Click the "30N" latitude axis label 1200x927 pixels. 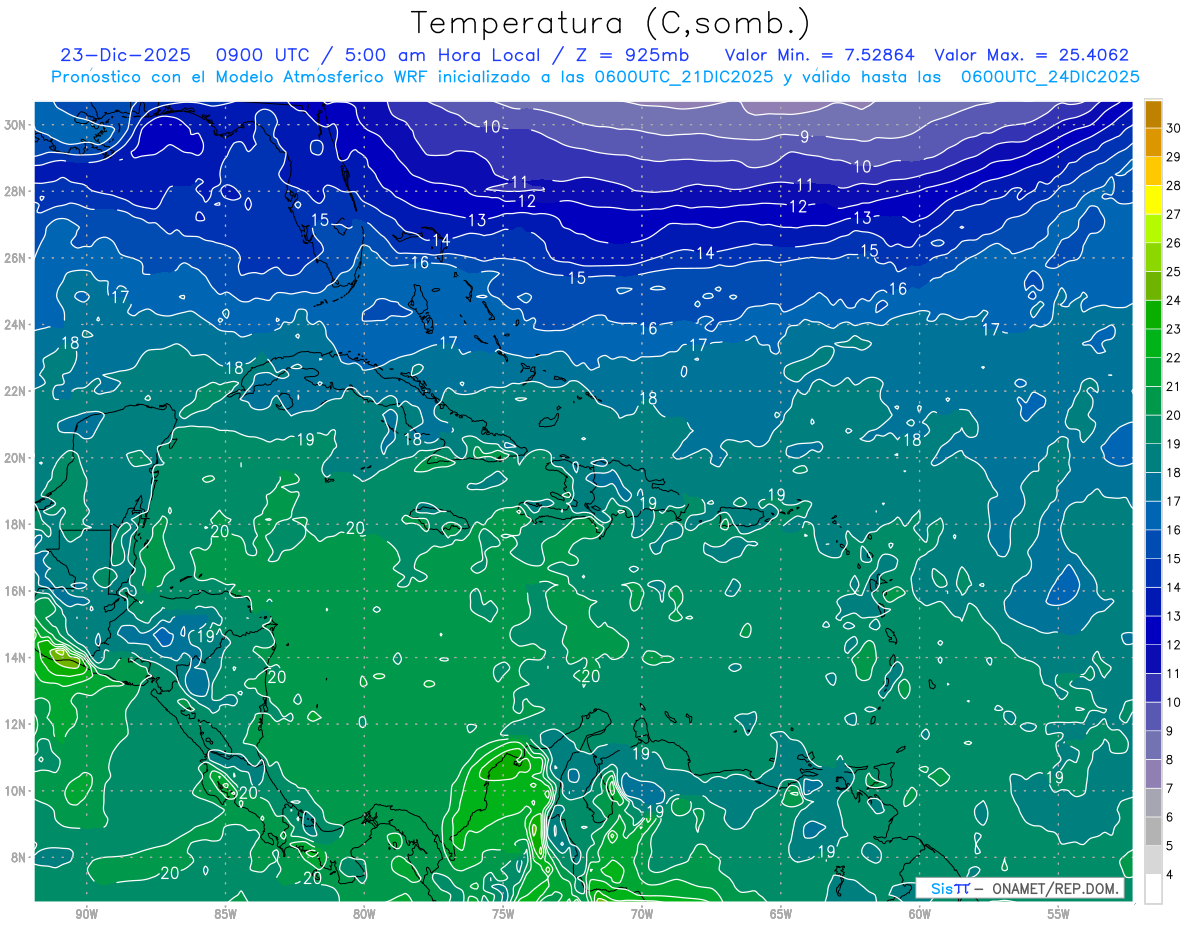click(17, 124)
